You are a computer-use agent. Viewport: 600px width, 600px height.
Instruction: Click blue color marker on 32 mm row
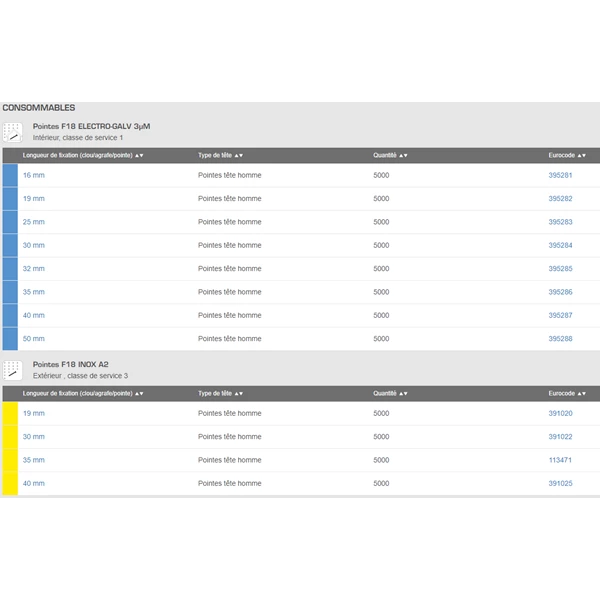9,269
